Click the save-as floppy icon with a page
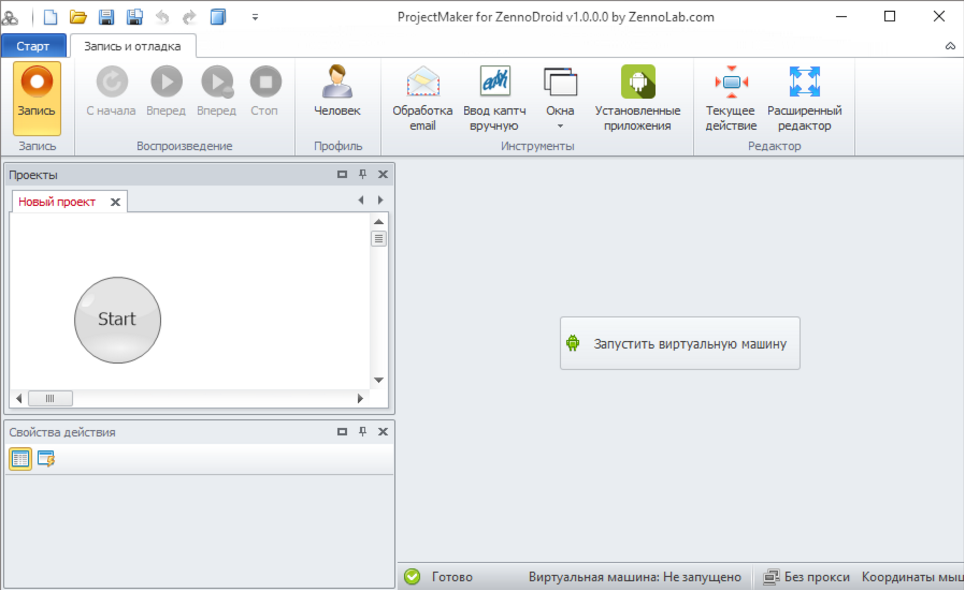This screenshot has height=590, width=964. tap(135, 17)
